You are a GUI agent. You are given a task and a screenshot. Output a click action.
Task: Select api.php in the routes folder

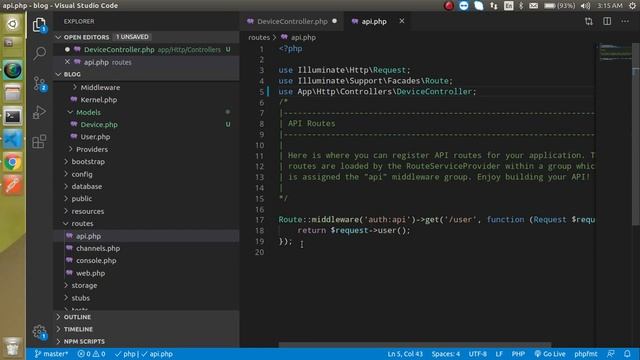(146, 236)
